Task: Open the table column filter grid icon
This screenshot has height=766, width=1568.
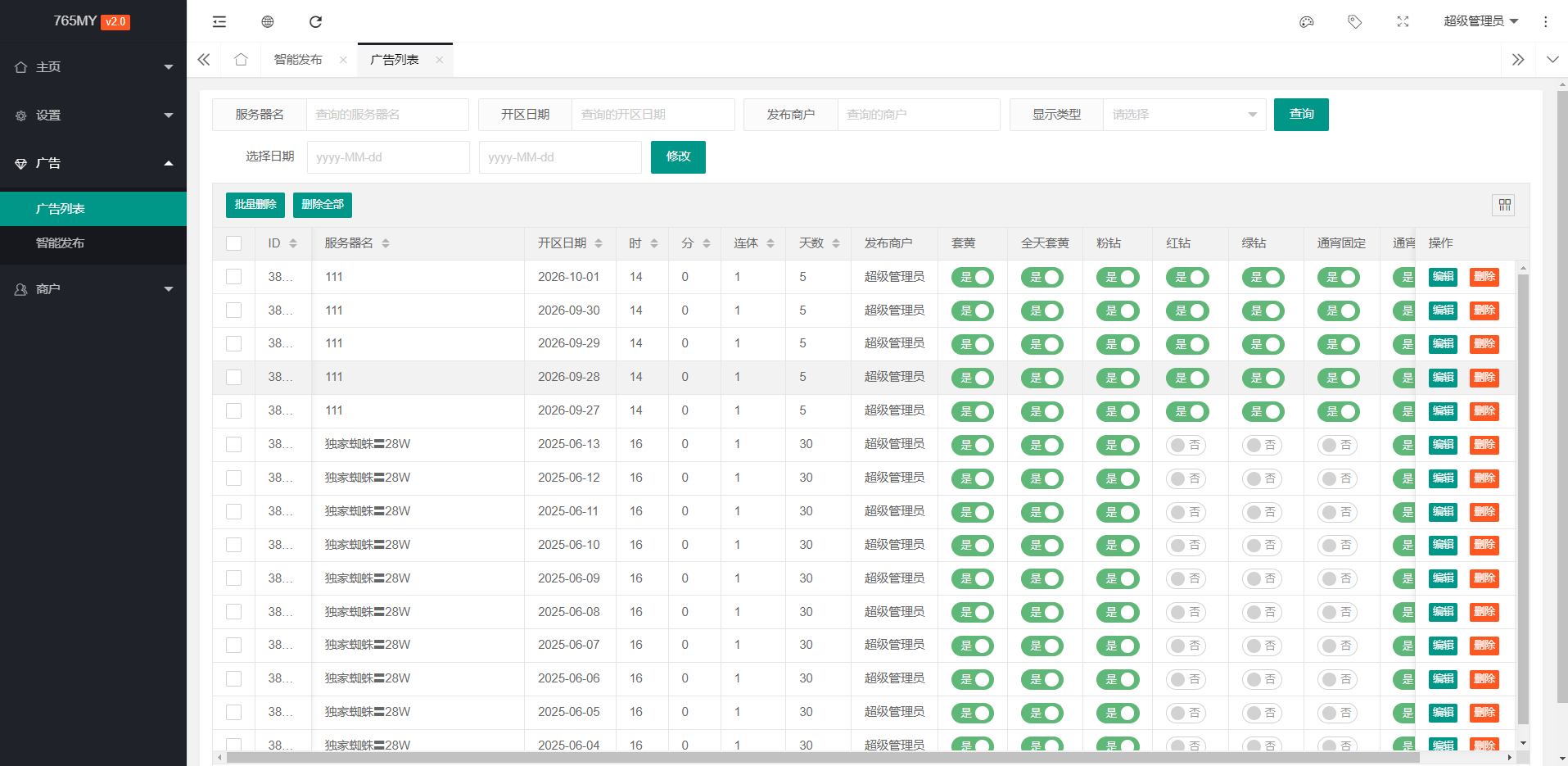Action: pos(1504,205)
